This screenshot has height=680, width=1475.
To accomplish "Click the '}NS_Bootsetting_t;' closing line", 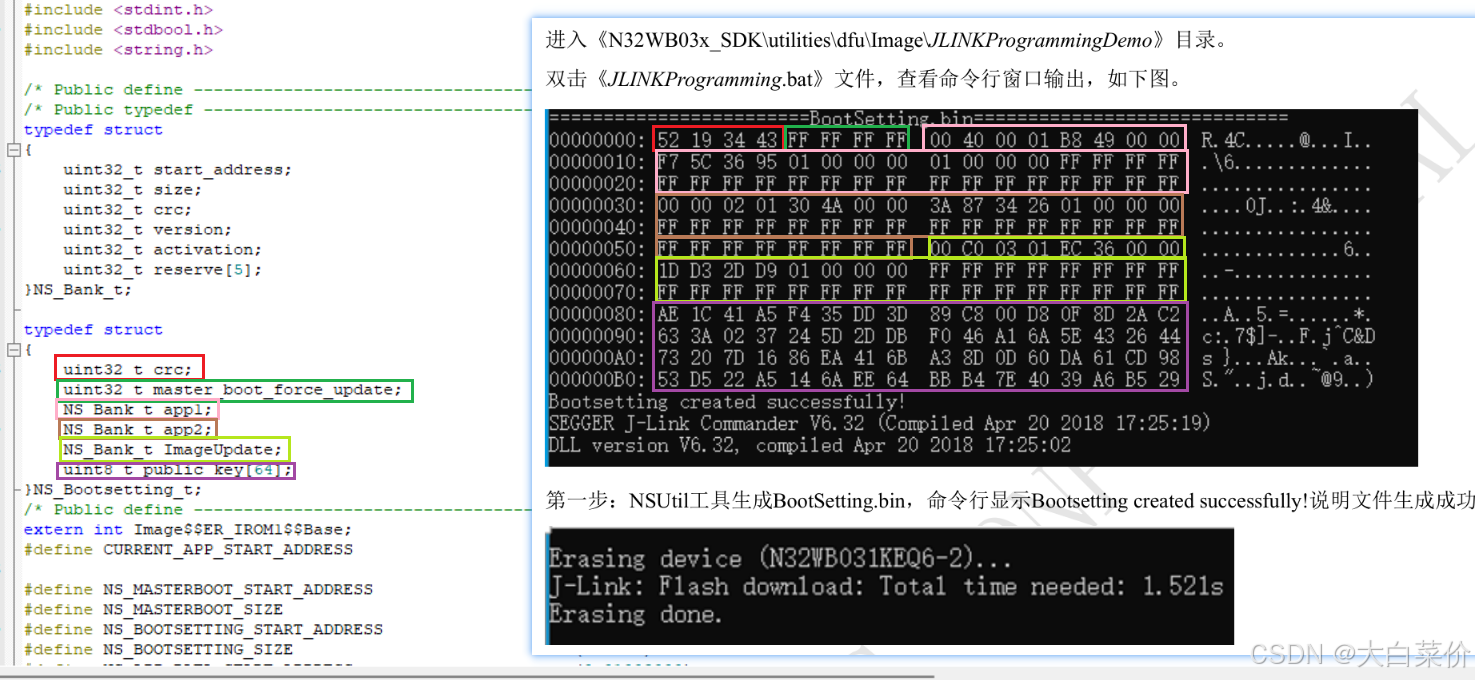I will [113, 490].
